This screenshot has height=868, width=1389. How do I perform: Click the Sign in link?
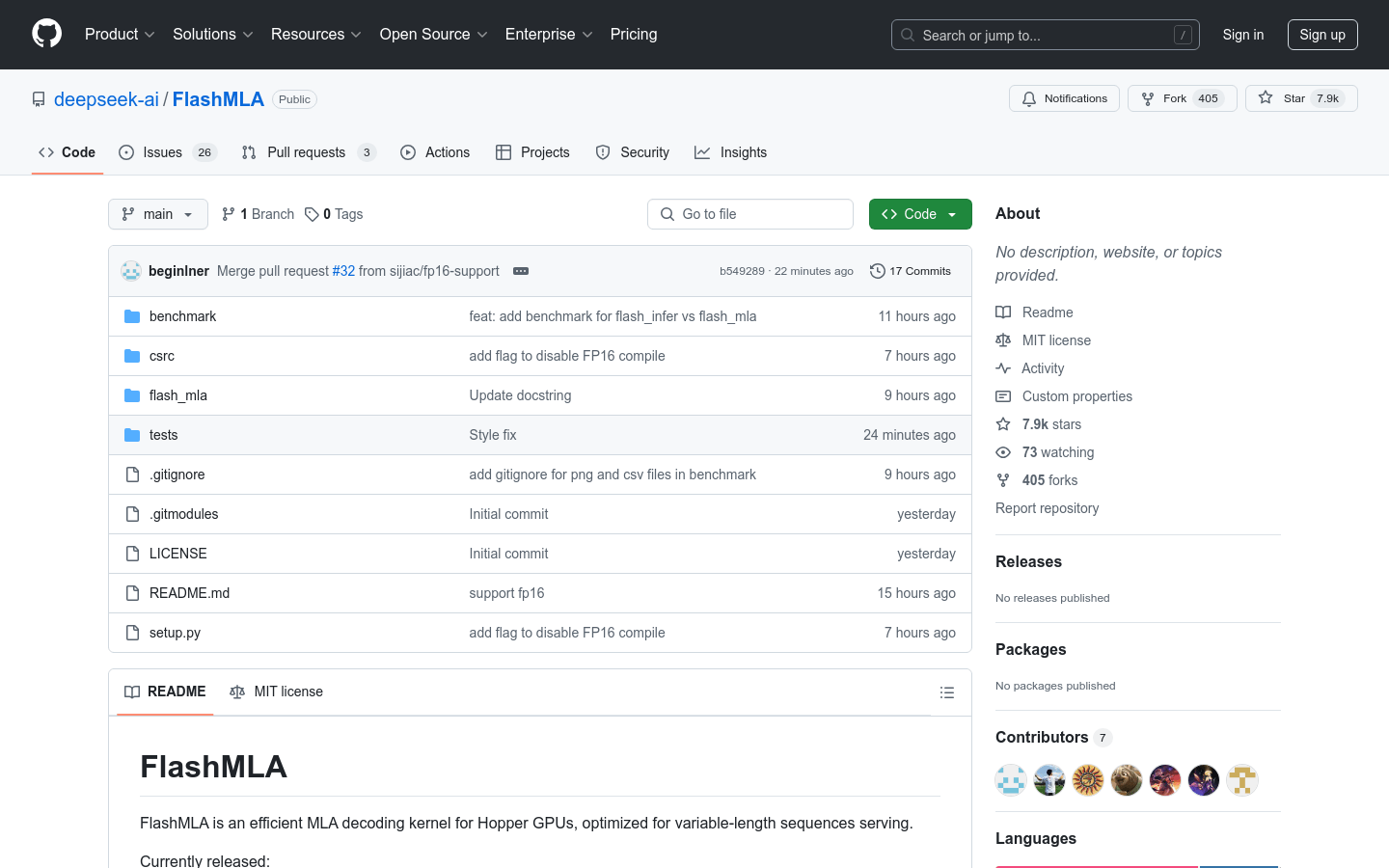pyautogui.click(x=1243, y=35)
